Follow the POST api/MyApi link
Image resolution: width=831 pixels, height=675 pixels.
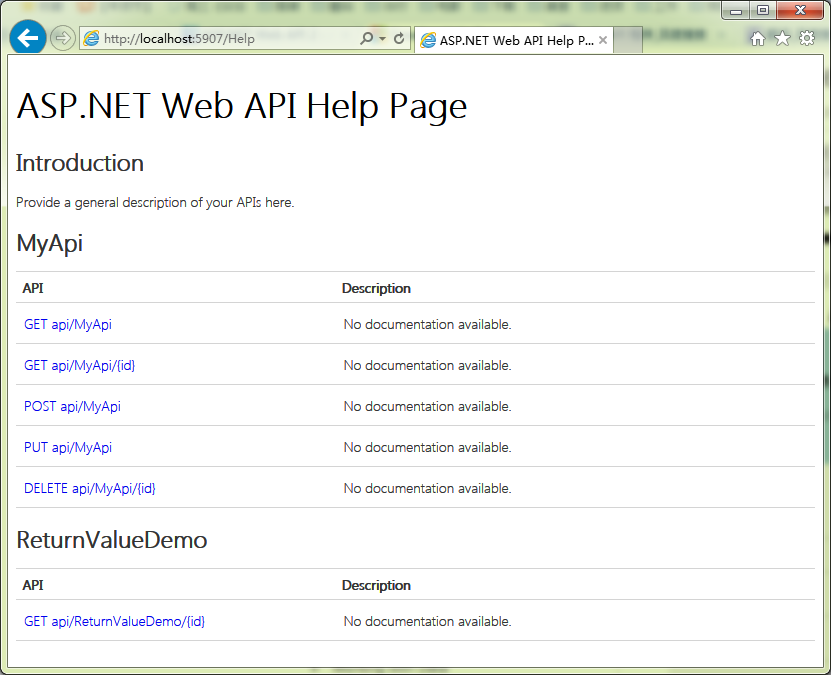[72, 406]
